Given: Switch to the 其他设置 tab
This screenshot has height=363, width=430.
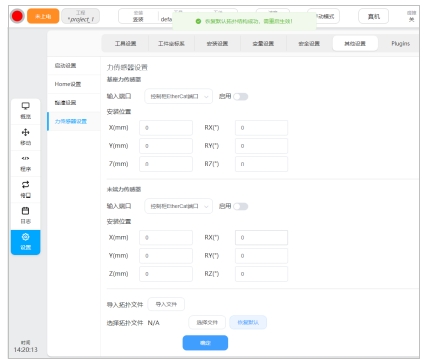Looking at the screenshot, I should (355, 44).
